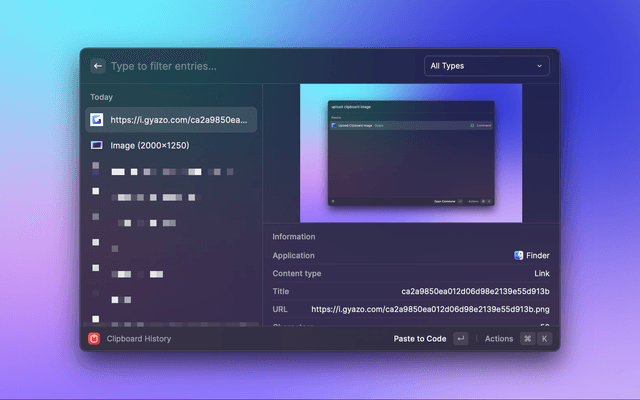The image size is (640, 400).
Task: Click the preview image thumbnail
Action: click(x=411, y=153)
